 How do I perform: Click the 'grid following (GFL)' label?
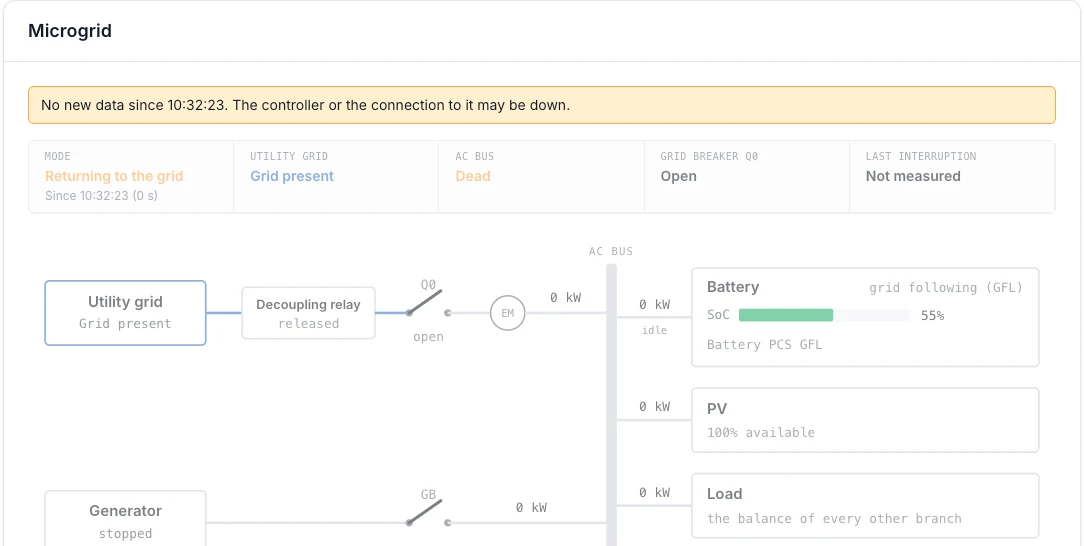point(946,288)
